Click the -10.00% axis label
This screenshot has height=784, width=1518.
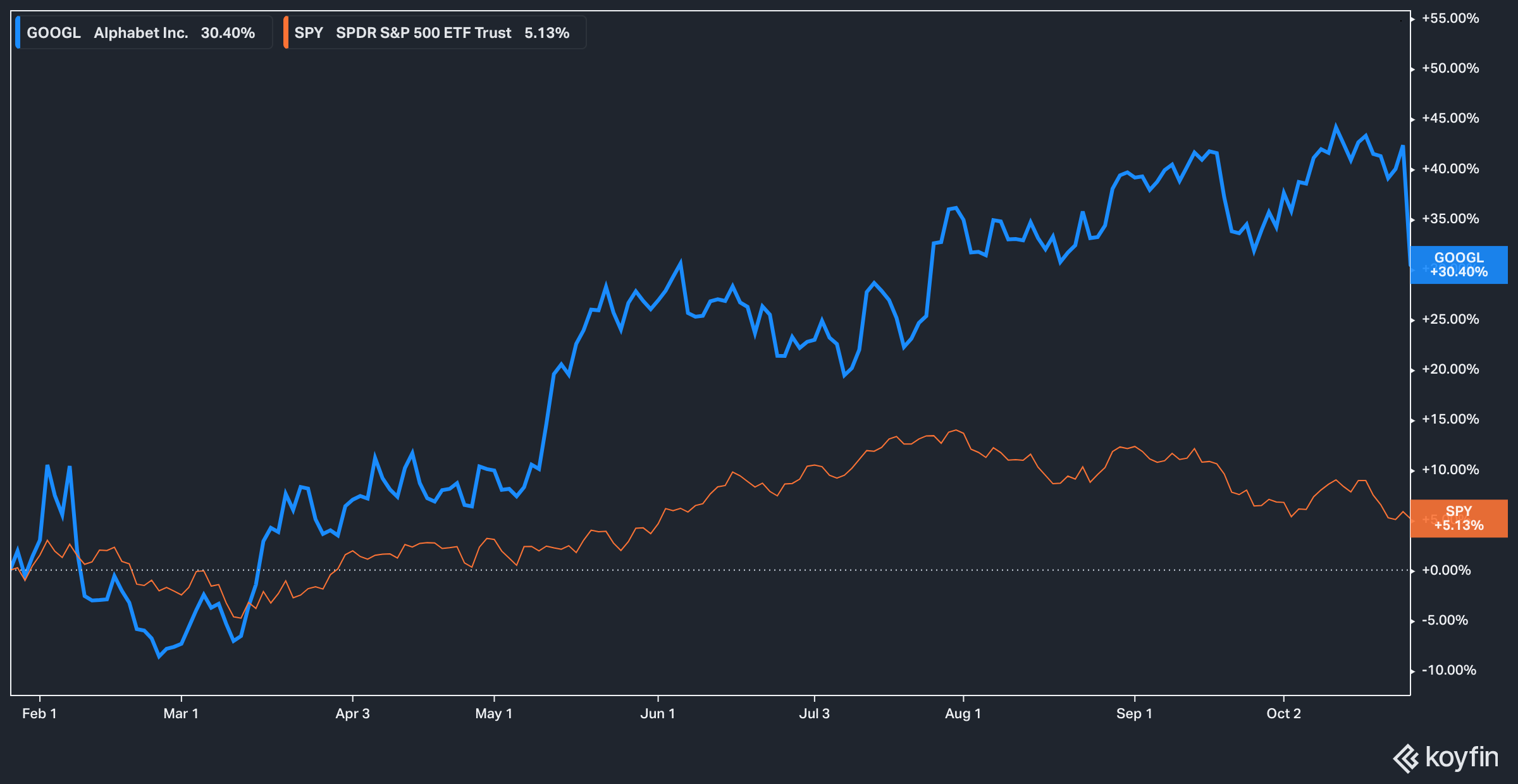(1448, 670)
